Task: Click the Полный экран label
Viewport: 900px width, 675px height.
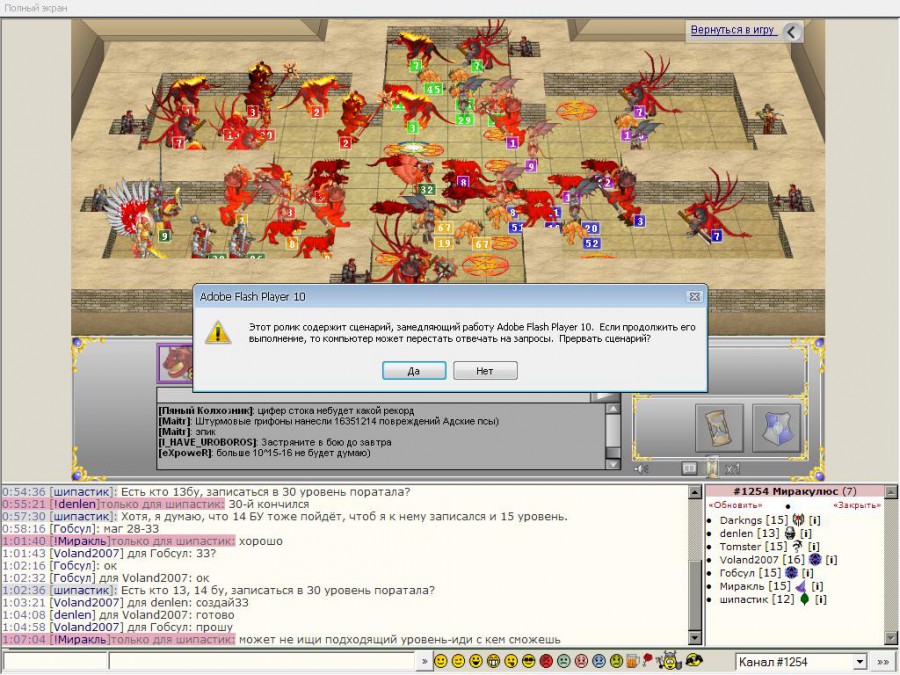Action: pyautogui.click(x=36, y=8)
